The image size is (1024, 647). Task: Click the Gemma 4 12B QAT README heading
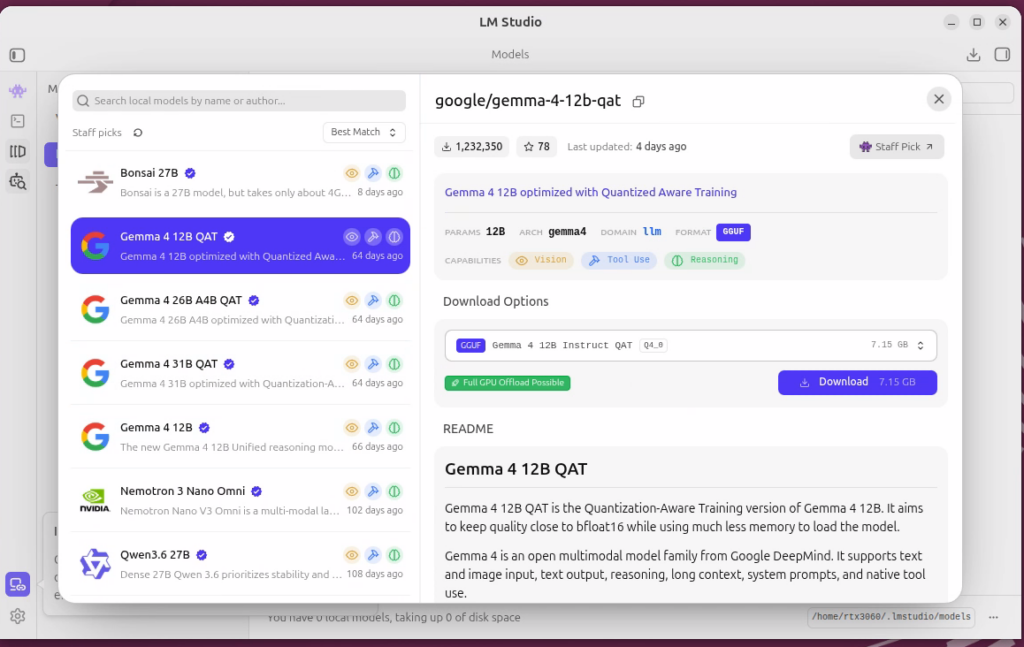tap(516, 469)
